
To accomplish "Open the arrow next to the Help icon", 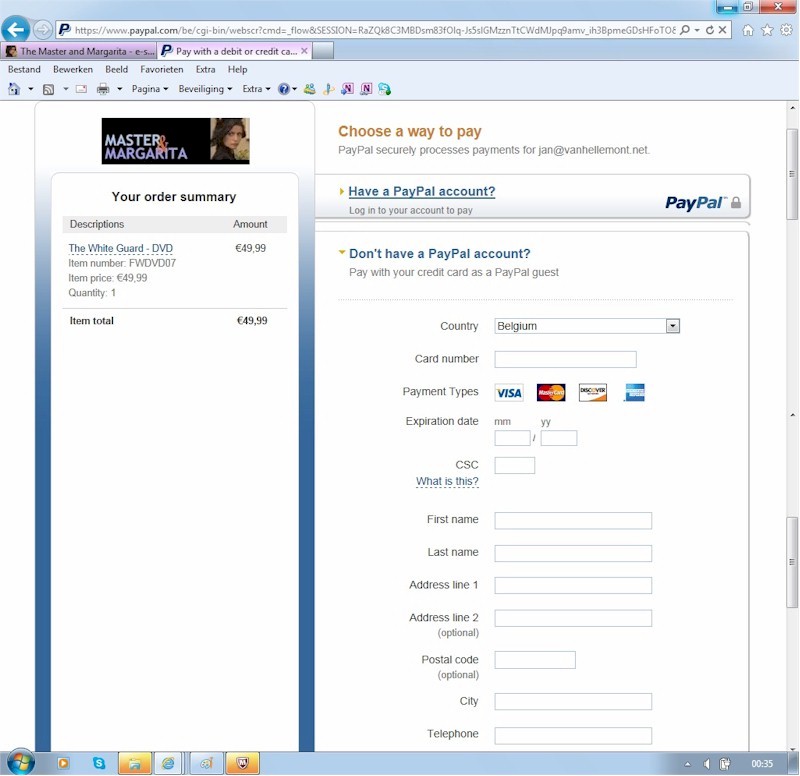I will 294,89.
